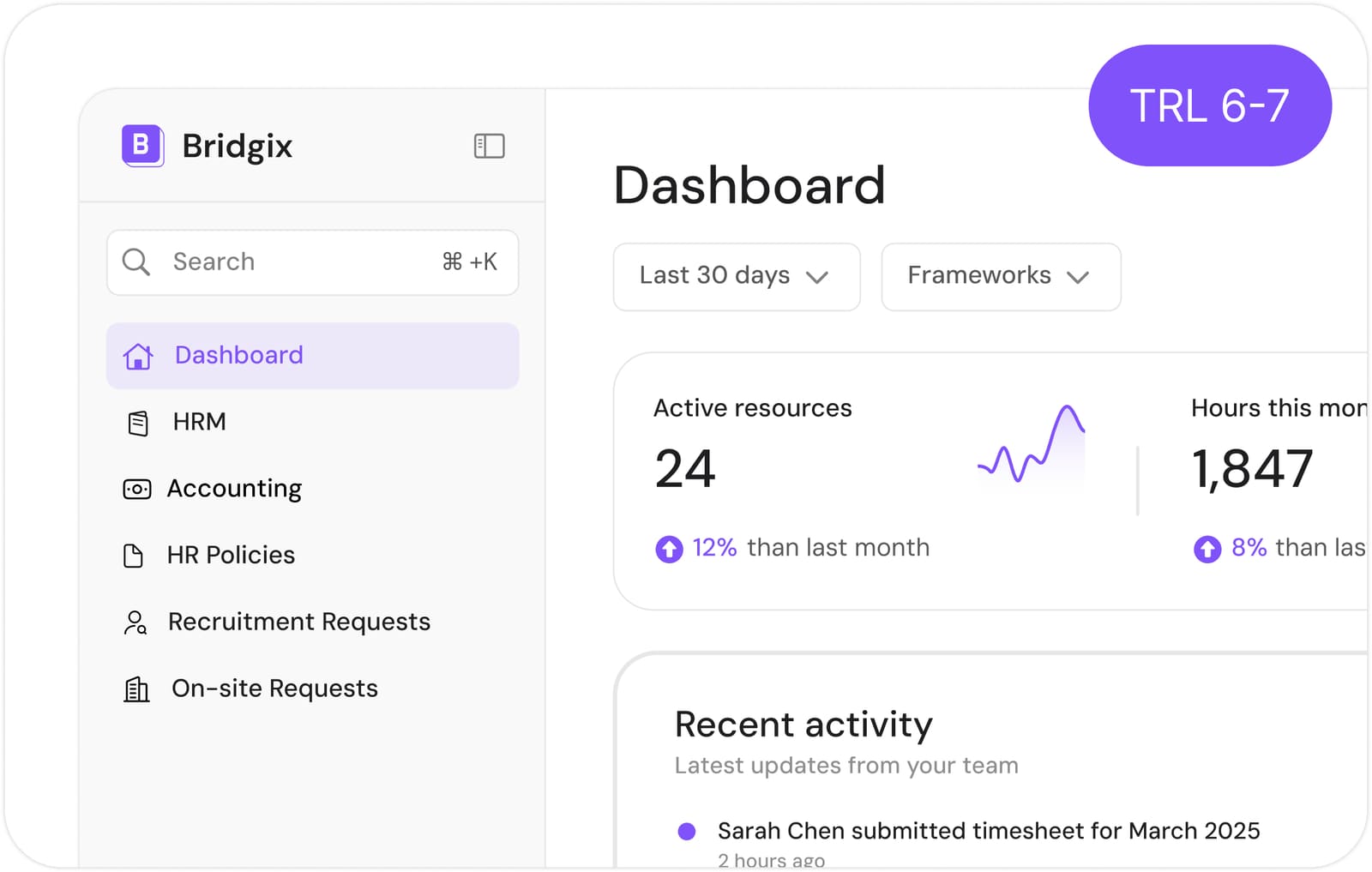
Task: Click the HR Policies file icon
Action: 134,556
